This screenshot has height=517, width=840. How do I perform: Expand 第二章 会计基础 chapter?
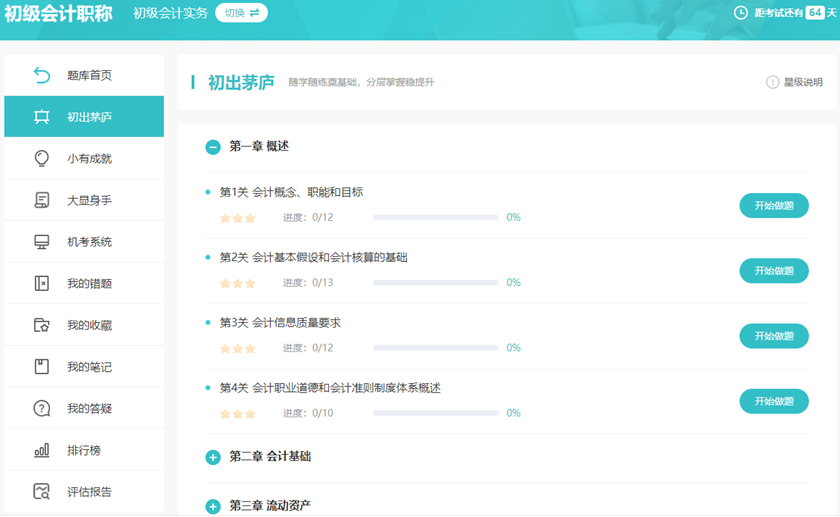coord(213,457)
